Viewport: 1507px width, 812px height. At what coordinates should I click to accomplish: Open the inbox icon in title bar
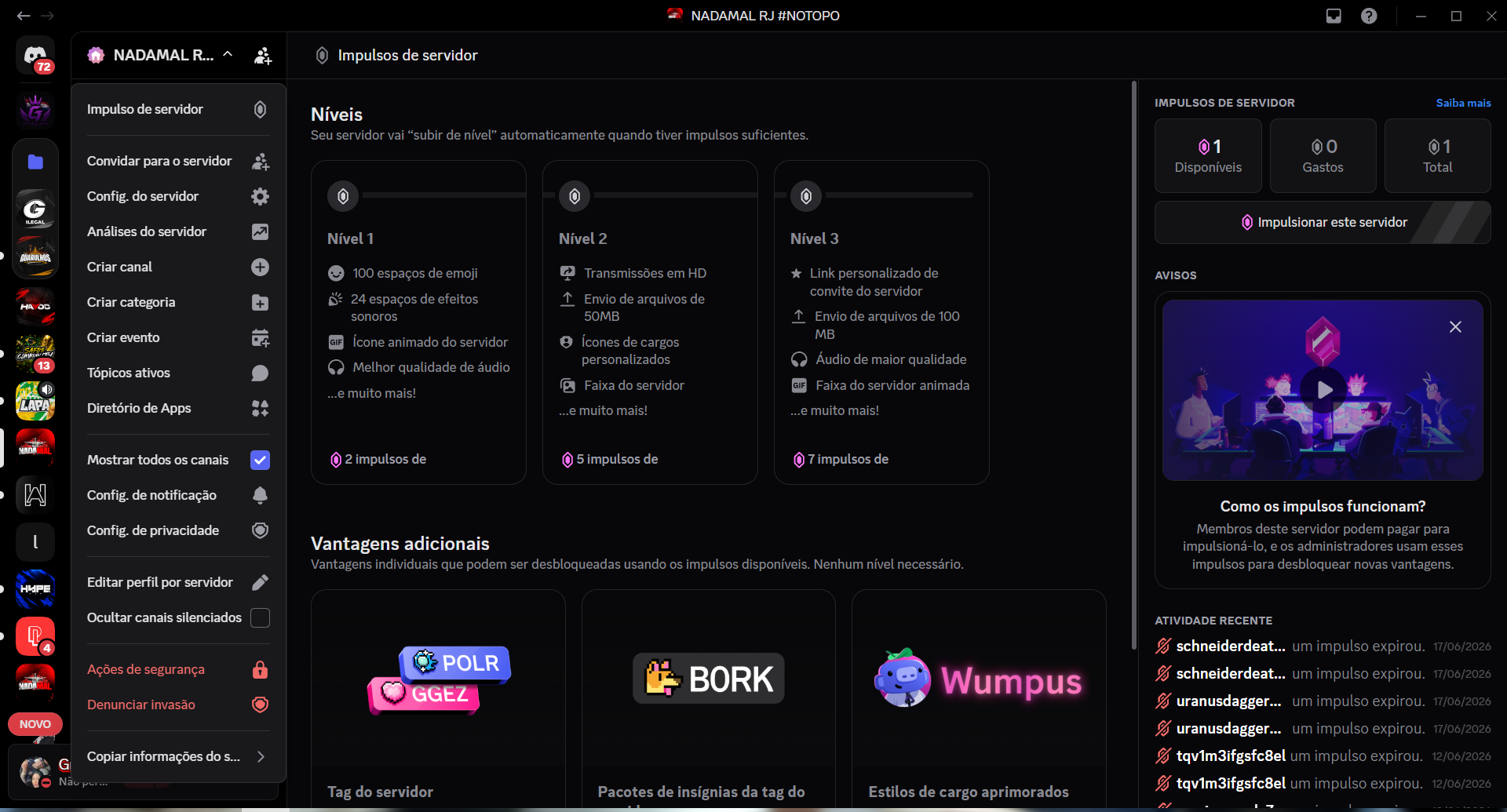1334,16
